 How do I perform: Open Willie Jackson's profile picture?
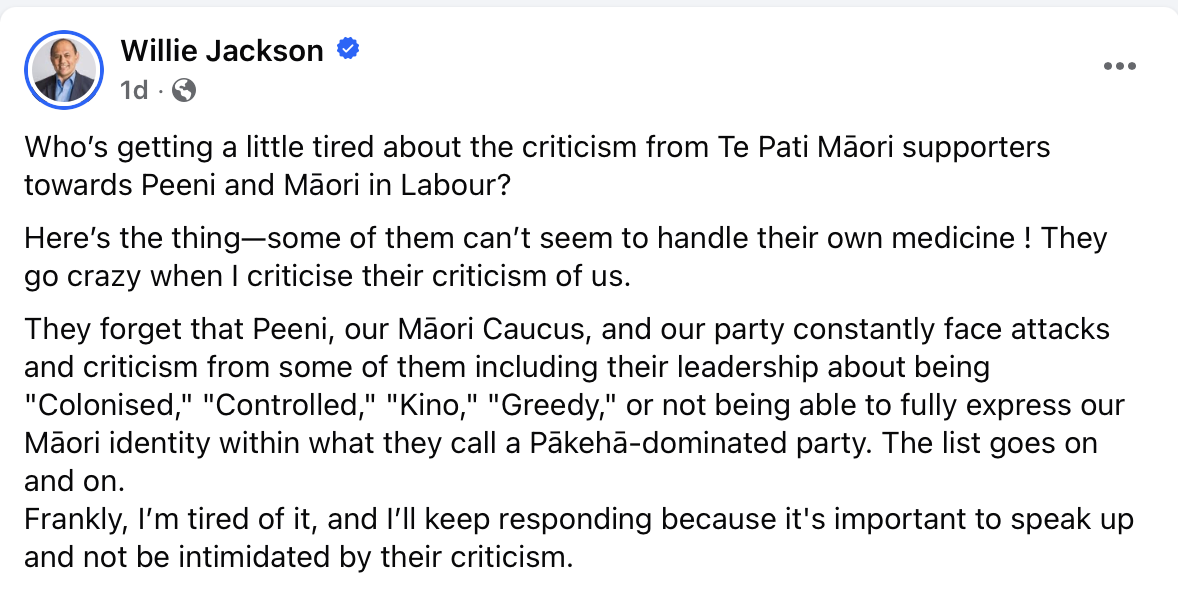(64, 69)
